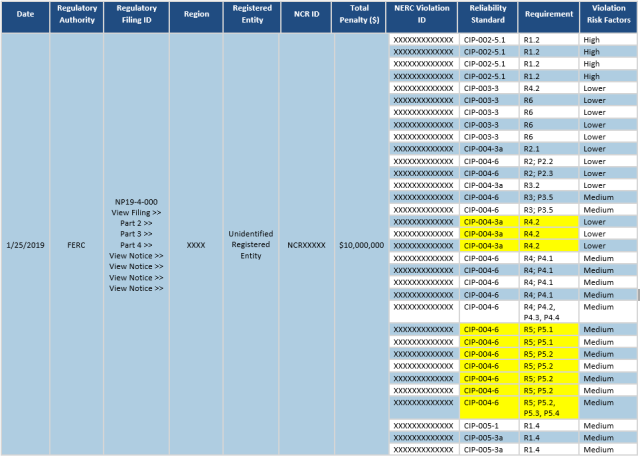Select the R5; P5.2, P5.3, P5.4 requirement cell
The image size is (640, 457).
(545, 407)
